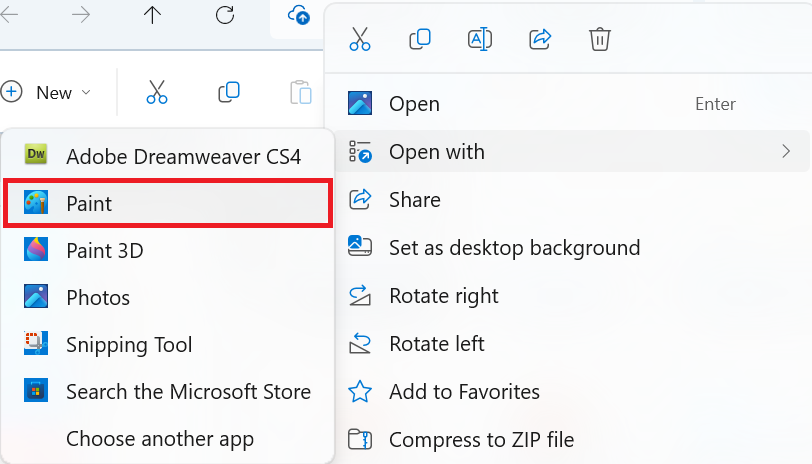Click the Copy icon in Explorer toolbar
812x464 pixels.
229,93
